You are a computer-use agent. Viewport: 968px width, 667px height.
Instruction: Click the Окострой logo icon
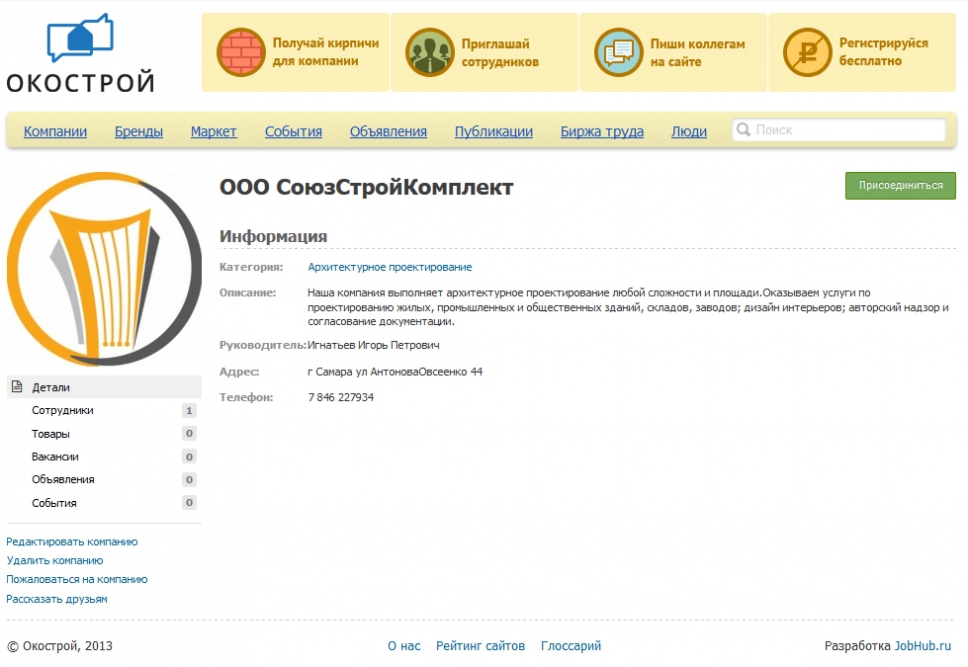[x=80, y=37]
